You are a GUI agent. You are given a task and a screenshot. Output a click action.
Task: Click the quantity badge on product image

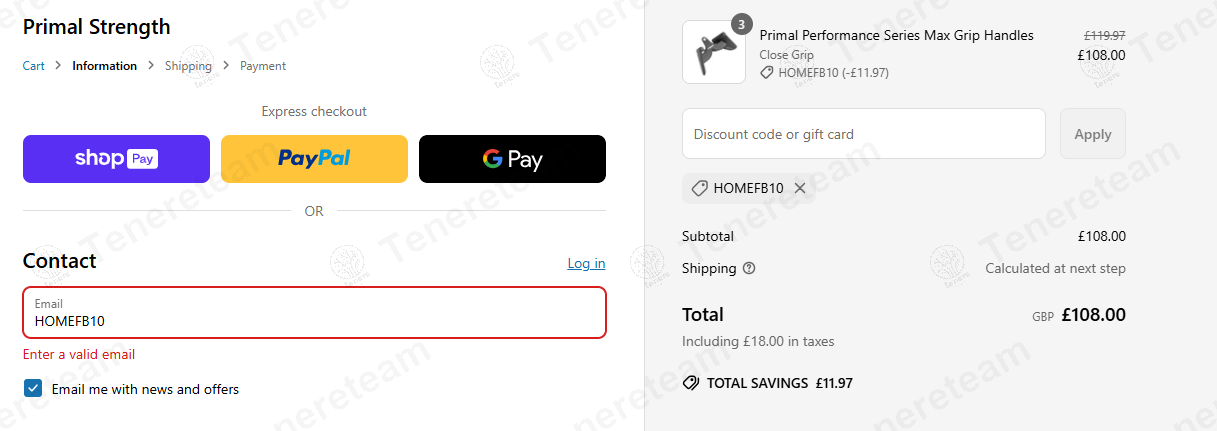[740, 24]
